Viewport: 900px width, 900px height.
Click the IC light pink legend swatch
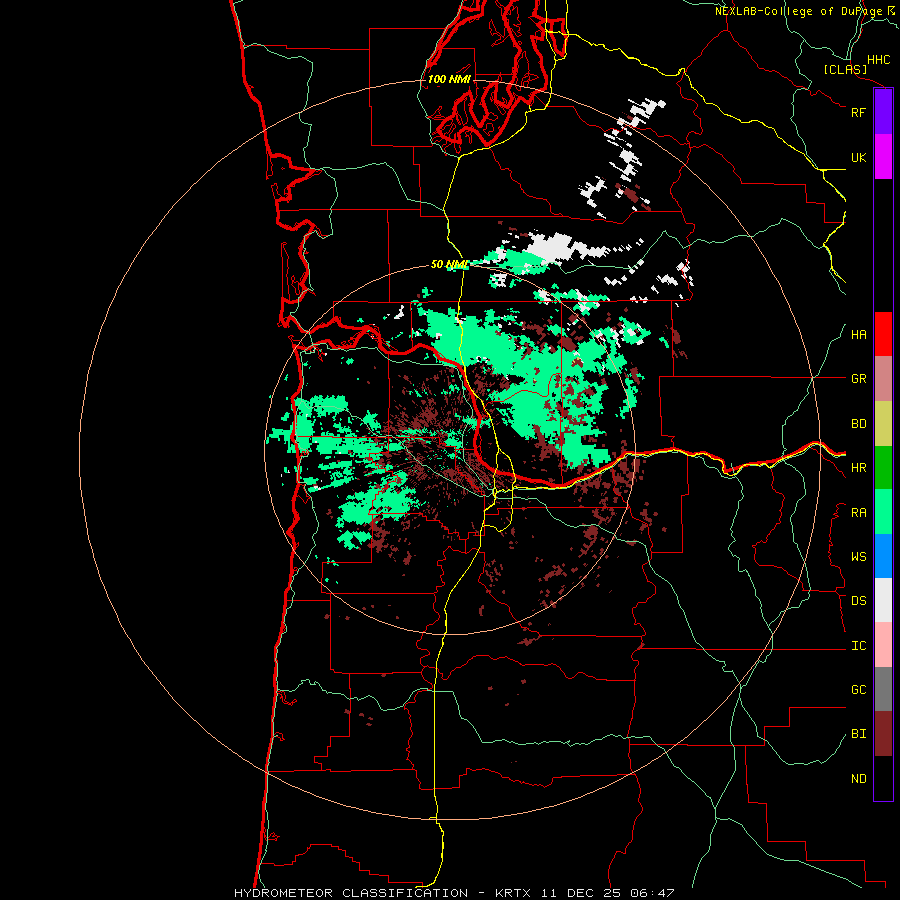click(x=883, y=645)
